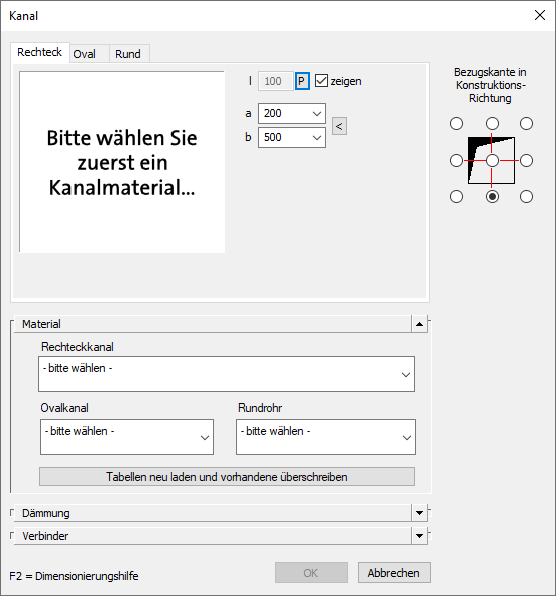Click the duct preview placeholder image
Viewport: 556px width, 596px height.
point(122,162)
